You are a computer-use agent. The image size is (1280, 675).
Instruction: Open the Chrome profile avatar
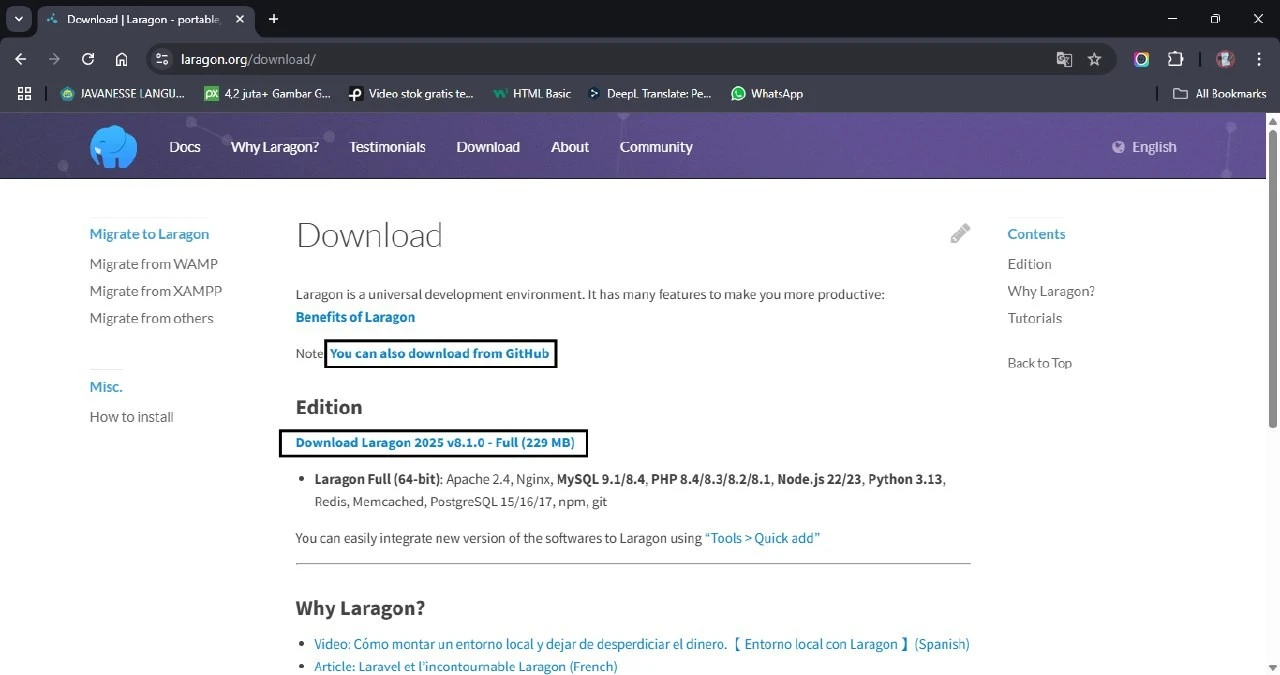point(1225,59)
